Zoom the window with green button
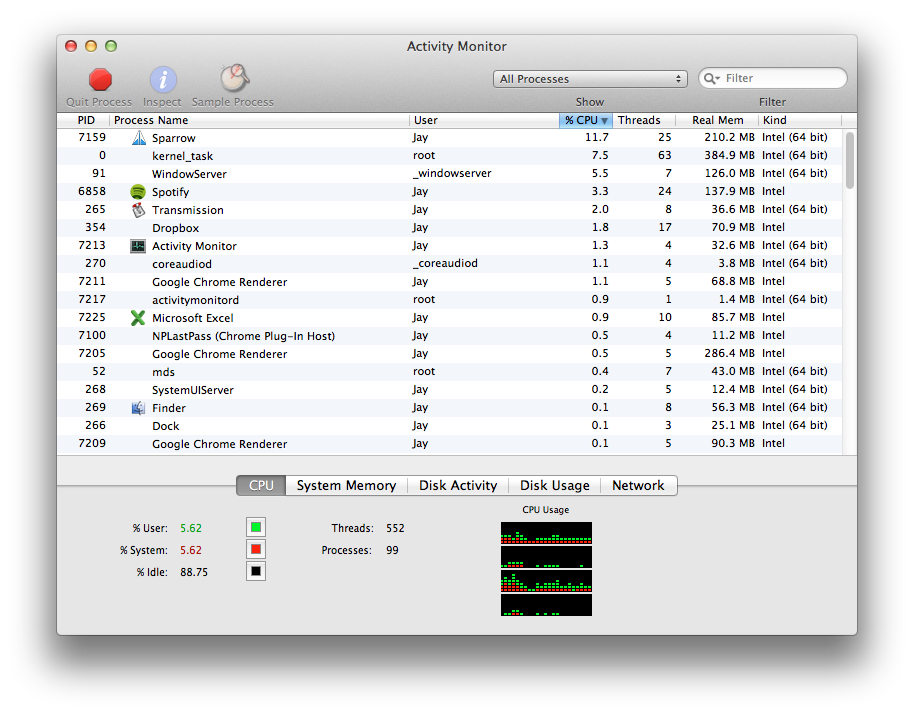This screenshot has height=714, width=914. (111, 46)
